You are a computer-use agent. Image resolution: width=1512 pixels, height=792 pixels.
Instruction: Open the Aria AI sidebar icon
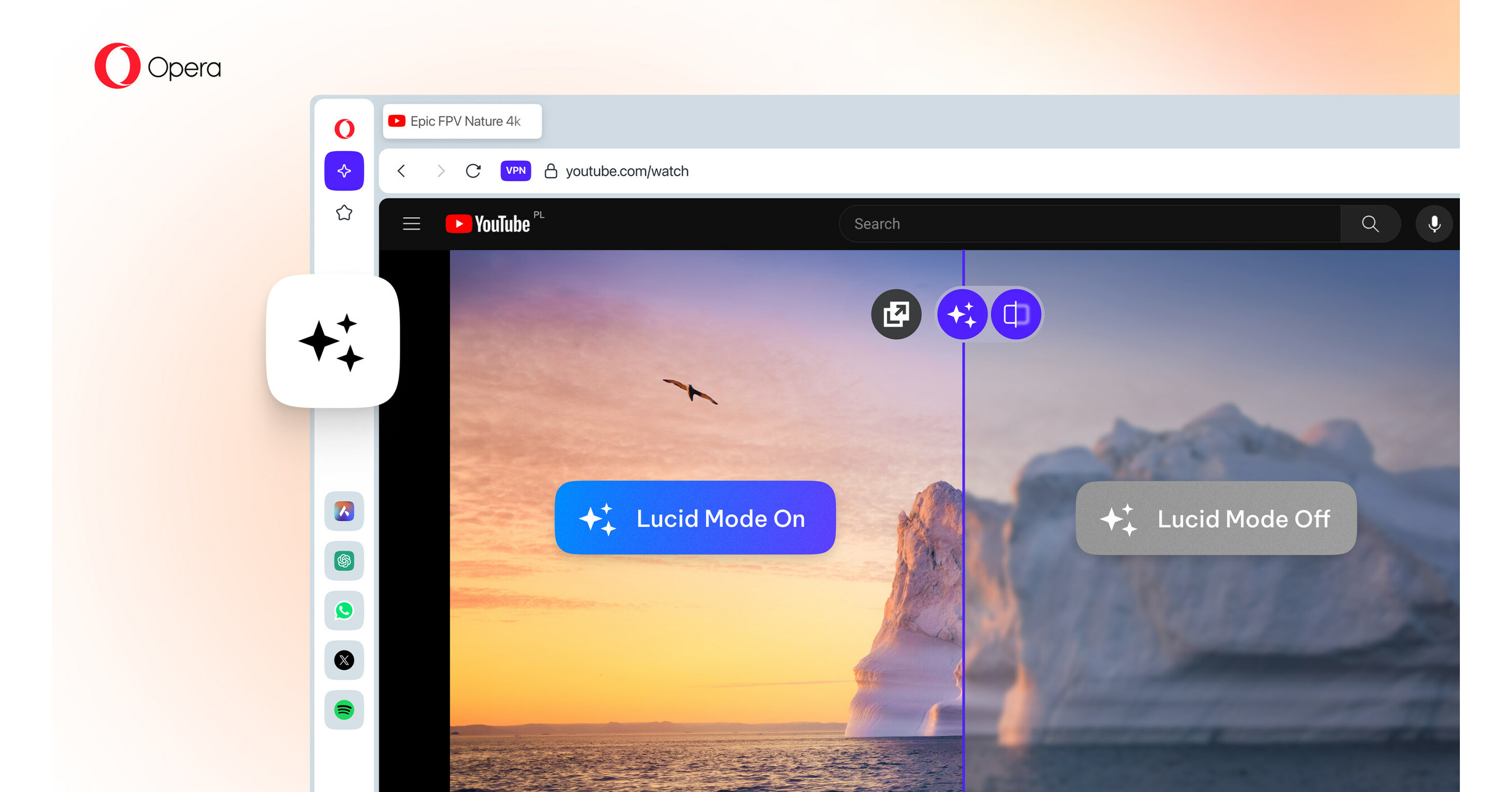click(344, 512)
